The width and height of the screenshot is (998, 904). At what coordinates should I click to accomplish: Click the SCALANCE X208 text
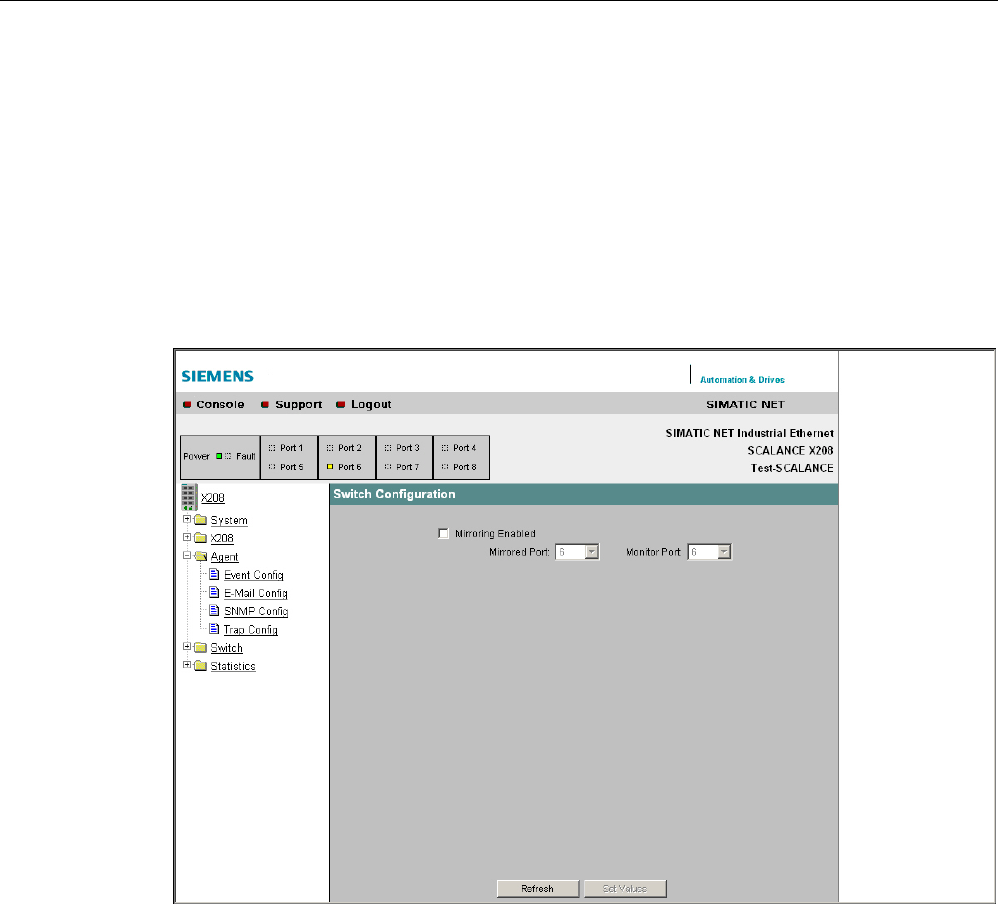[791, 451]
